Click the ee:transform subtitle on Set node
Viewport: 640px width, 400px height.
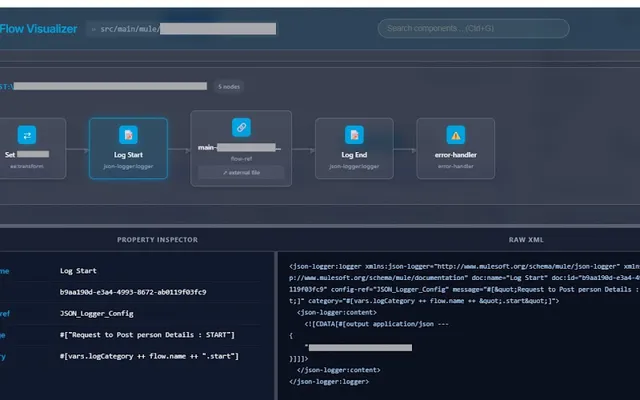click(27, 167)
